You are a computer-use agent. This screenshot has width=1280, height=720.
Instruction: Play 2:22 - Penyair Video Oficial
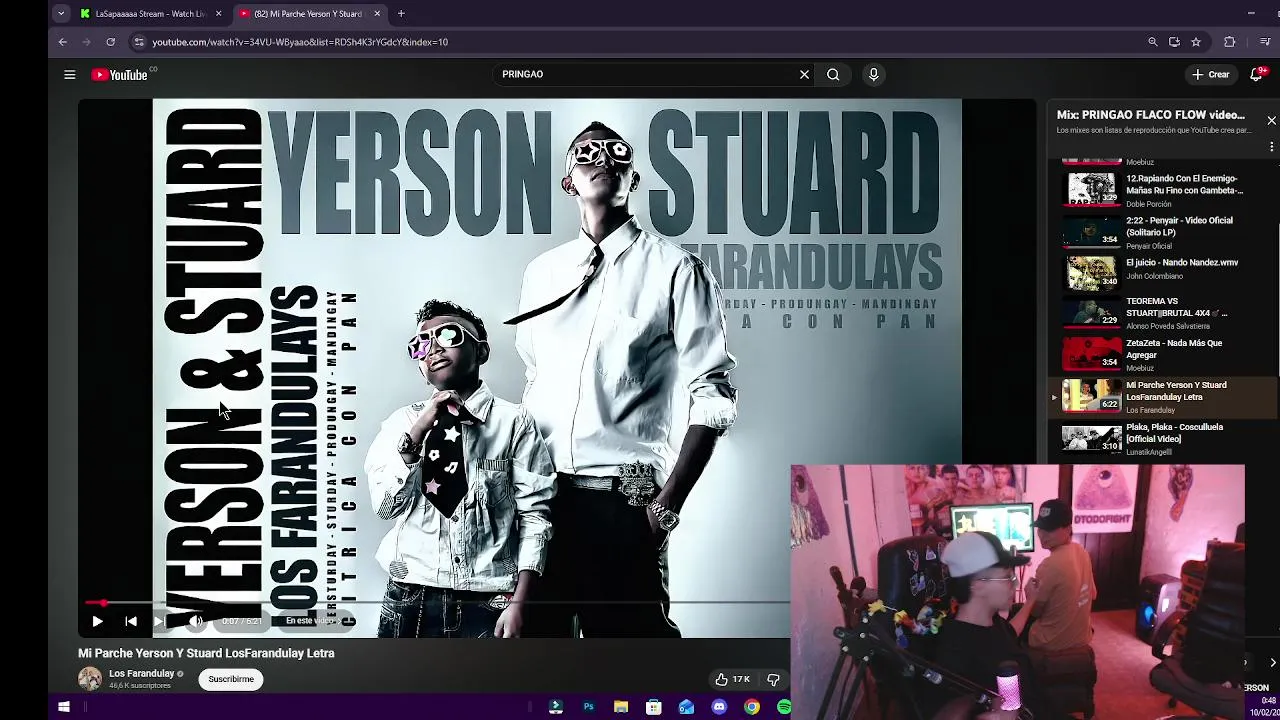click(x=1163, y=232)
